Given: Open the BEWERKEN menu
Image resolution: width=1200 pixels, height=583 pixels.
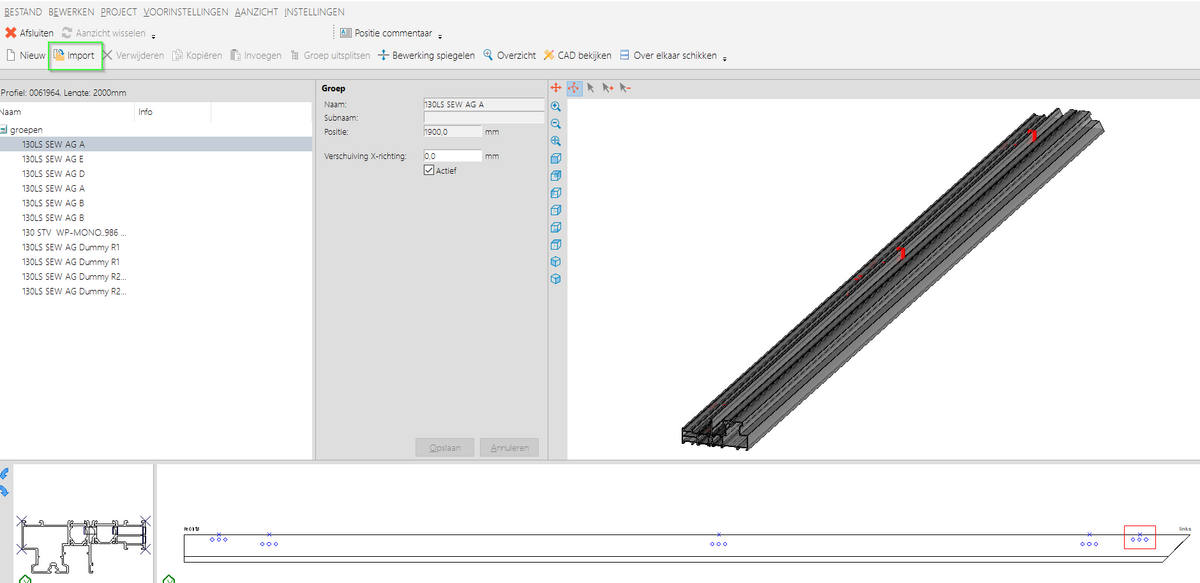Looking at the screenshot, I should coord(71,12).
